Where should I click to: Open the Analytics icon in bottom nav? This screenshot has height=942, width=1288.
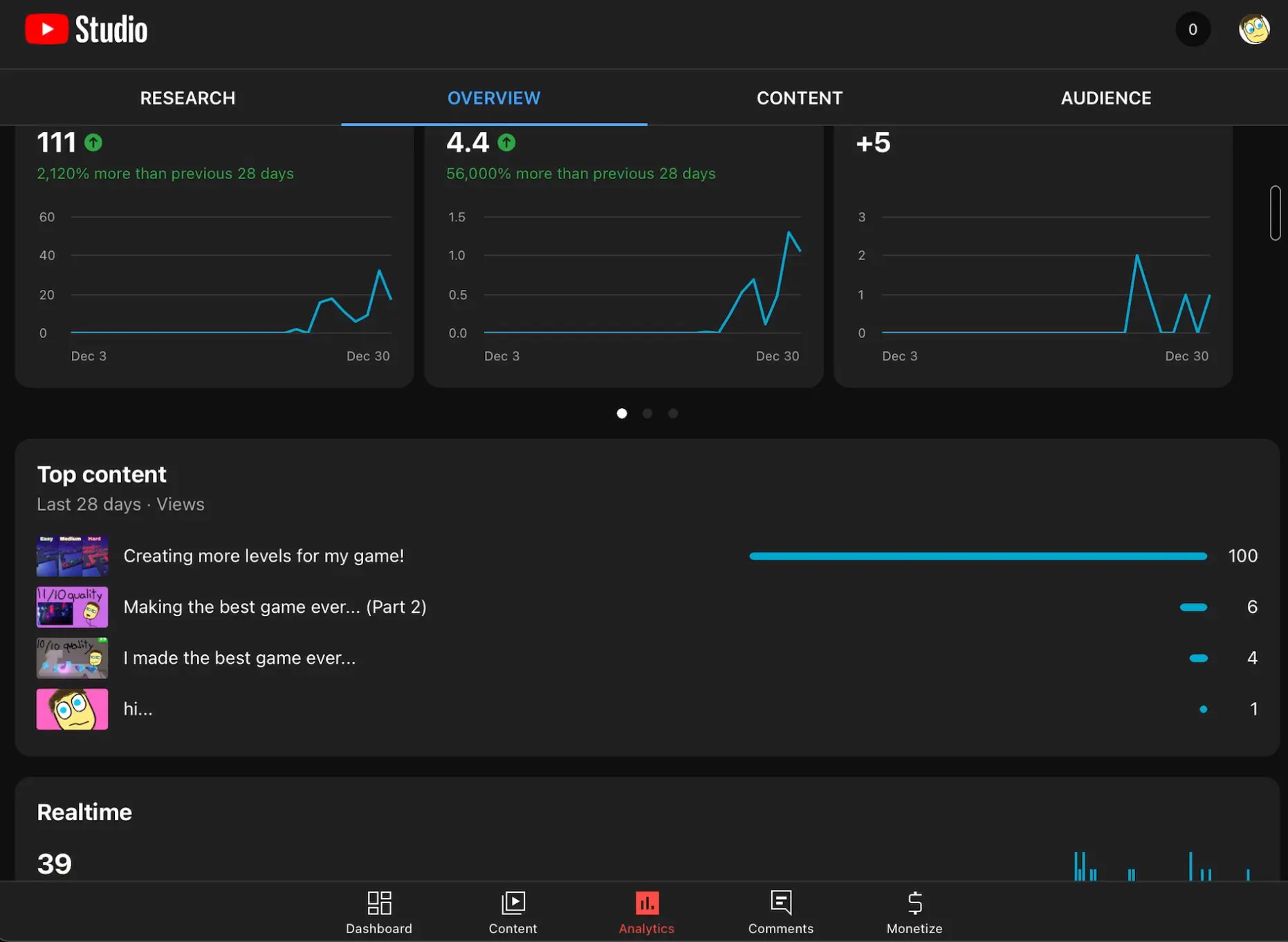click(x=646, y=912)
